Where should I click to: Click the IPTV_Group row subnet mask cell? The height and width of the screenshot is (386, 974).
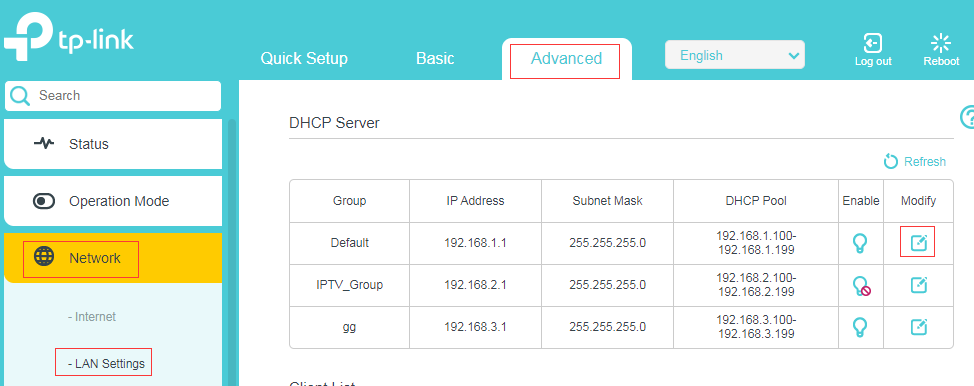click(608, 285)
